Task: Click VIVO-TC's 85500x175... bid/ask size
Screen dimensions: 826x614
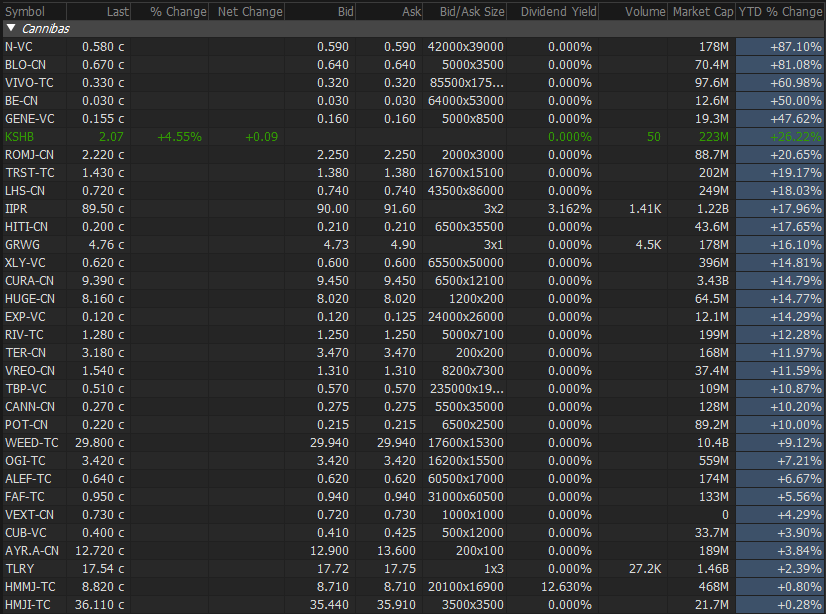Action: tap(466, 83)
